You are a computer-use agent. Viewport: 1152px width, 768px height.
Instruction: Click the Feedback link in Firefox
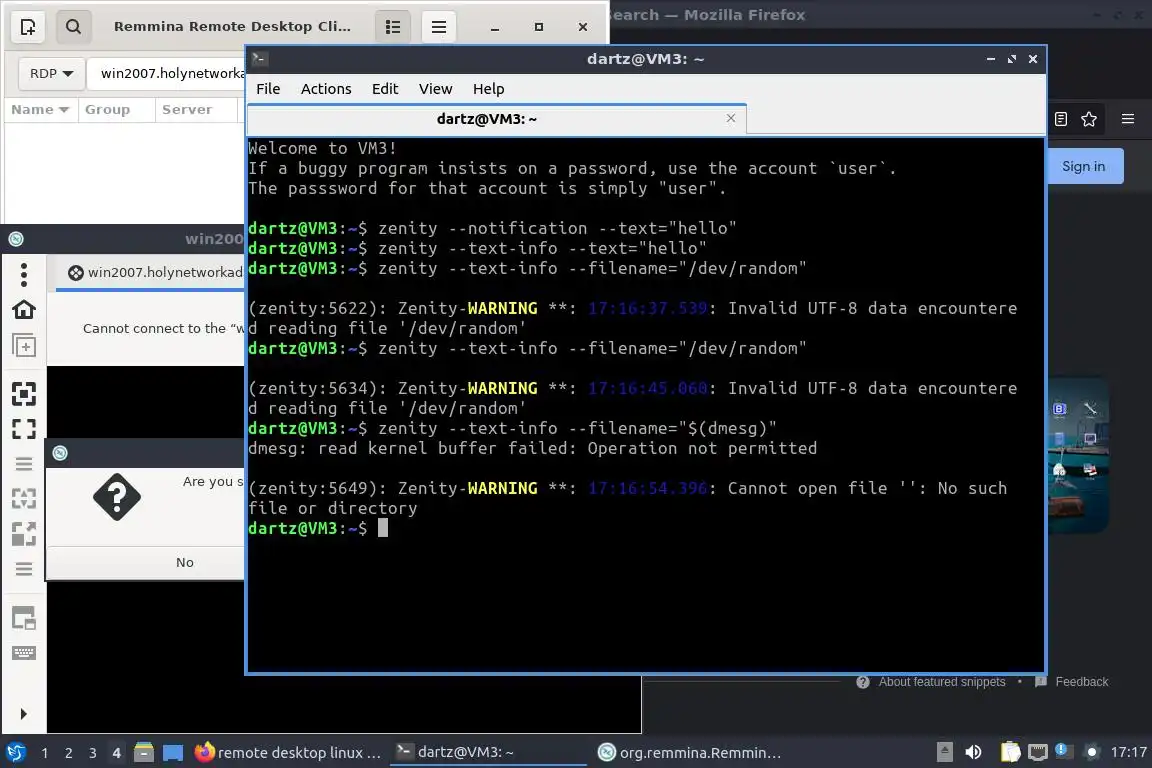click(1081, 682)
